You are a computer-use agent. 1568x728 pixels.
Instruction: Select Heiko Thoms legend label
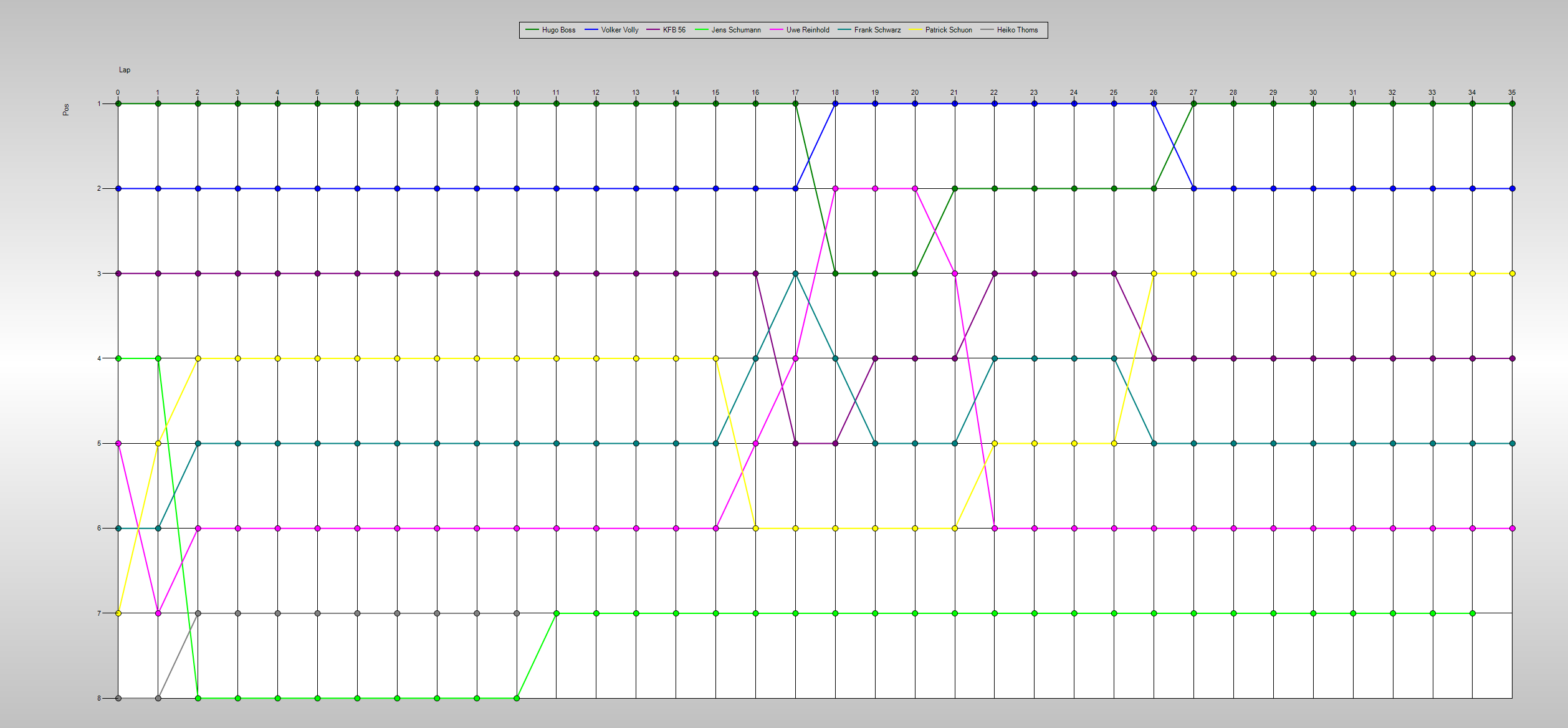(x=1017, y=30)
